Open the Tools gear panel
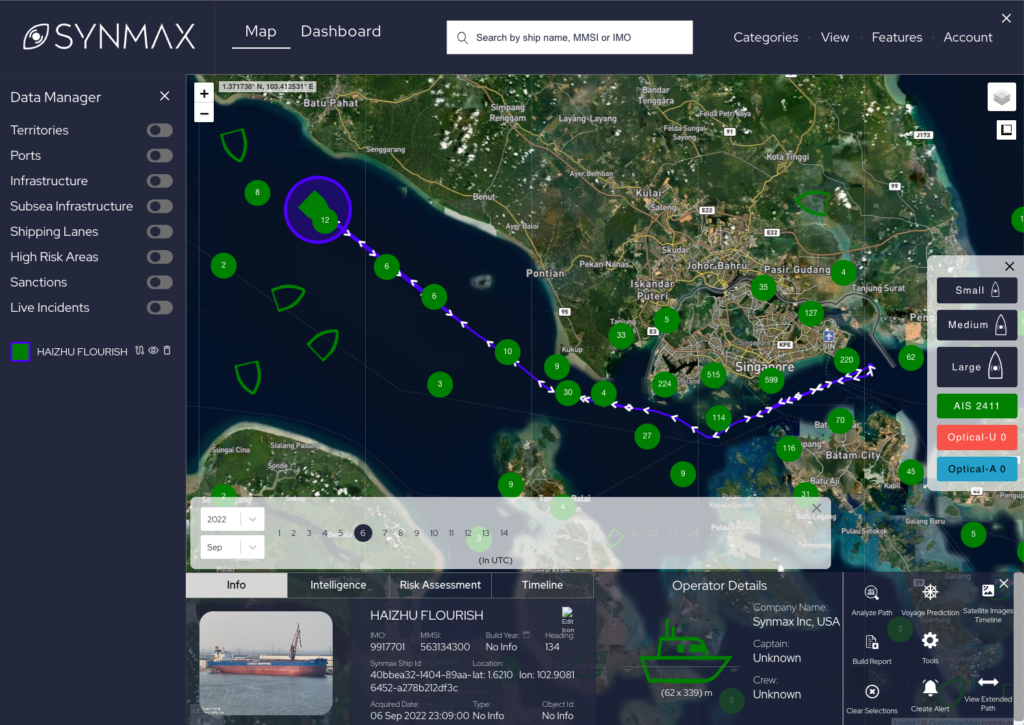This screenshot has width=1024, height=725. pyautogui.click(x=929, y=640)
